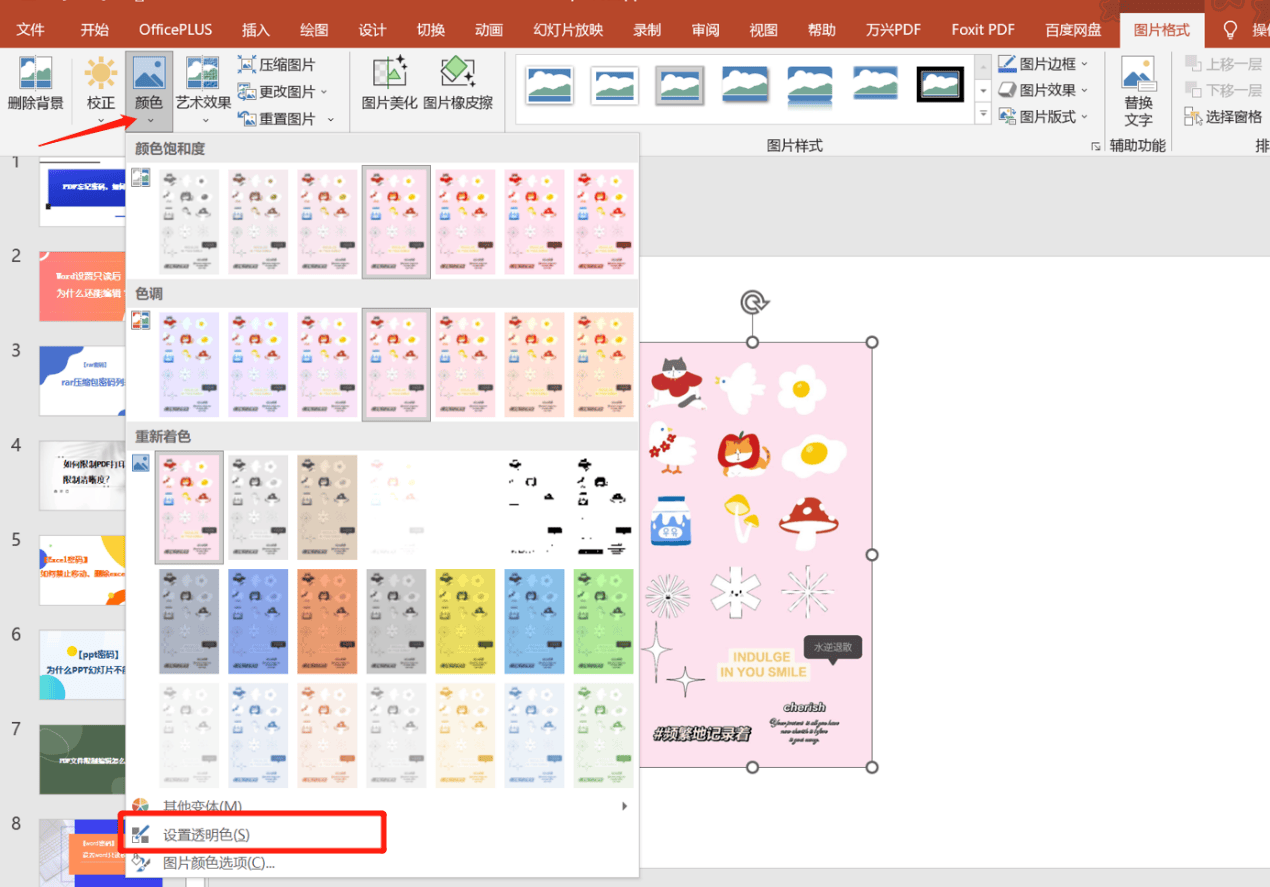The height and width of the screenshot is (887, 1270).
Task: Open the 校正 corrections tool
Action: pos(100,75)
